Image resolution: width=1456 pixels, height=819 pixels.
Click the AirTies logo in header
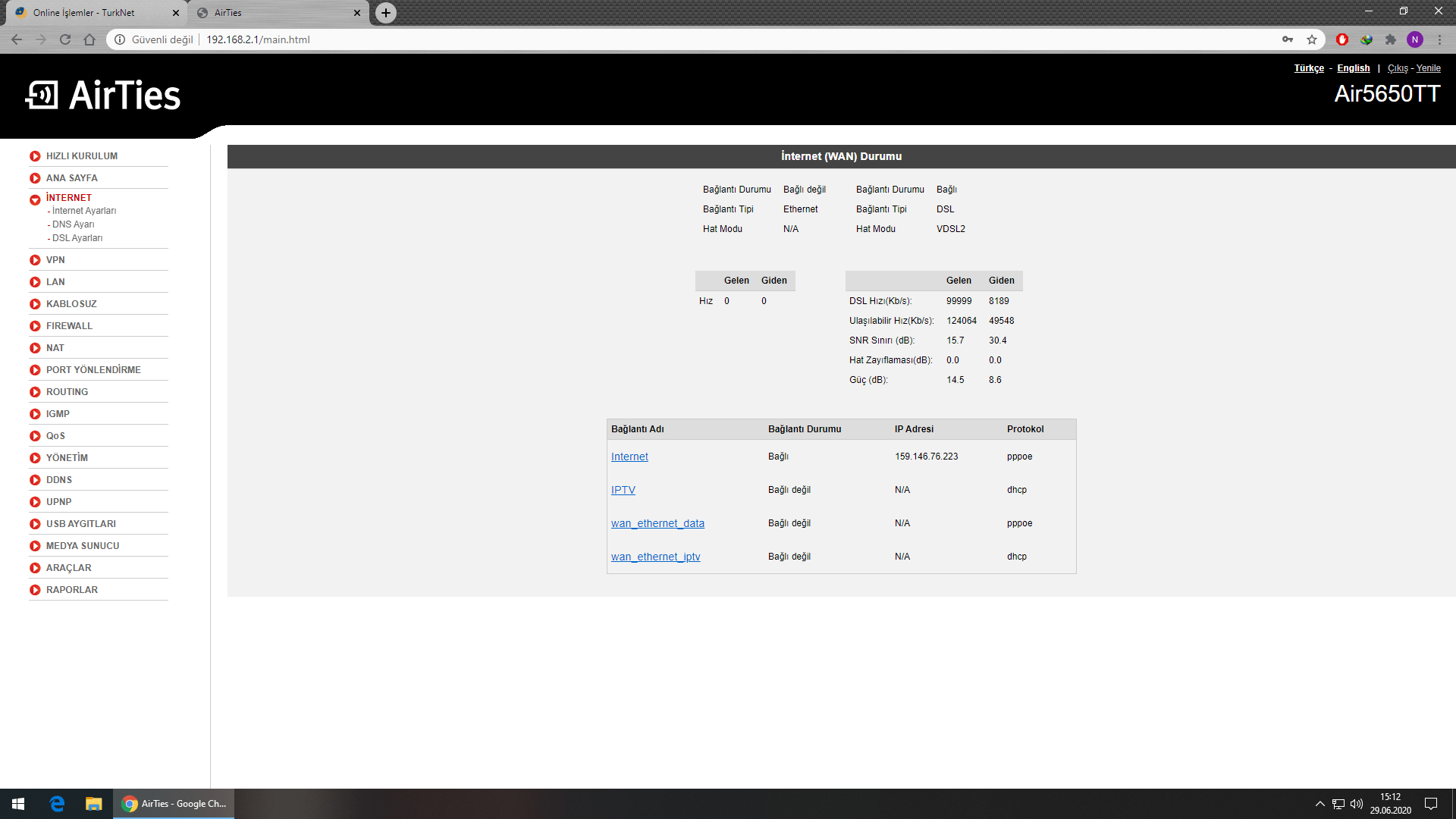[x=104, y=96]
